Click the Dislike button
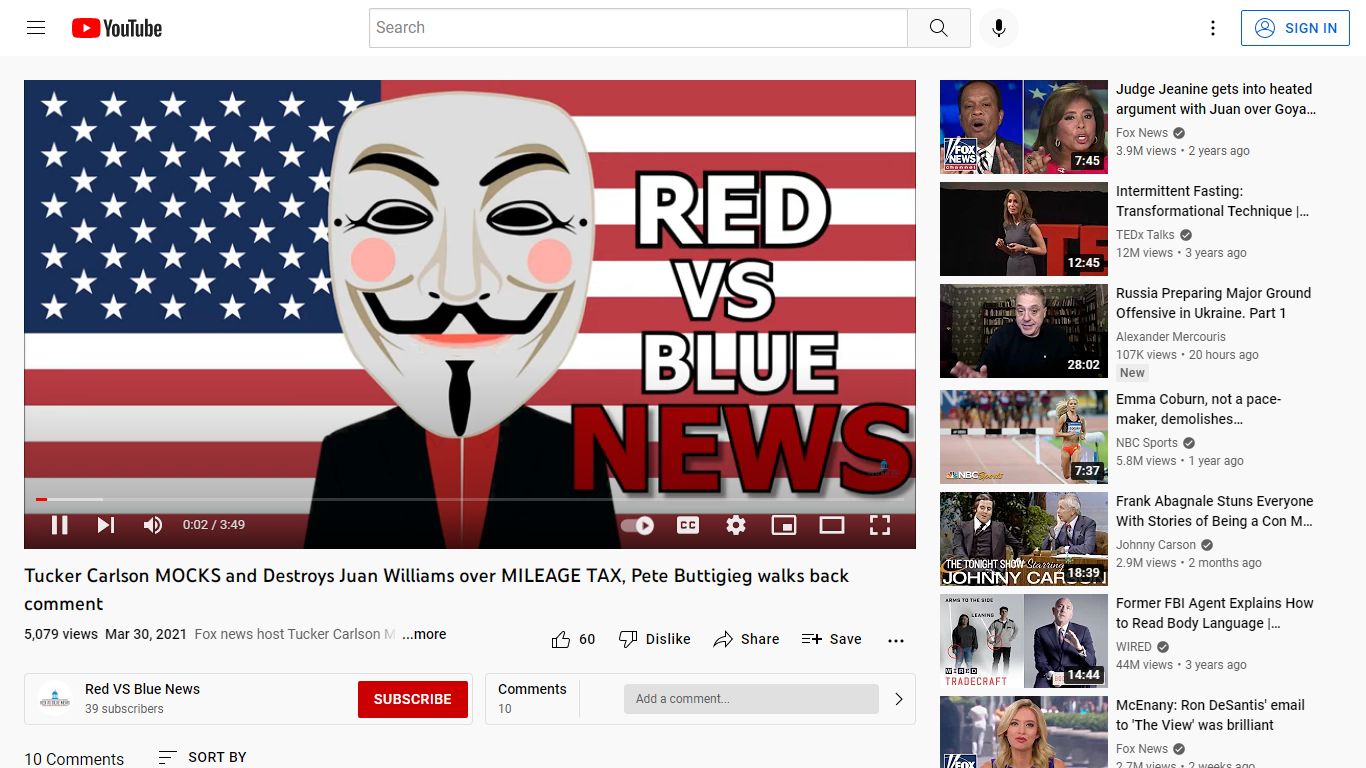 pyautogui.click(x=655, y=639)
